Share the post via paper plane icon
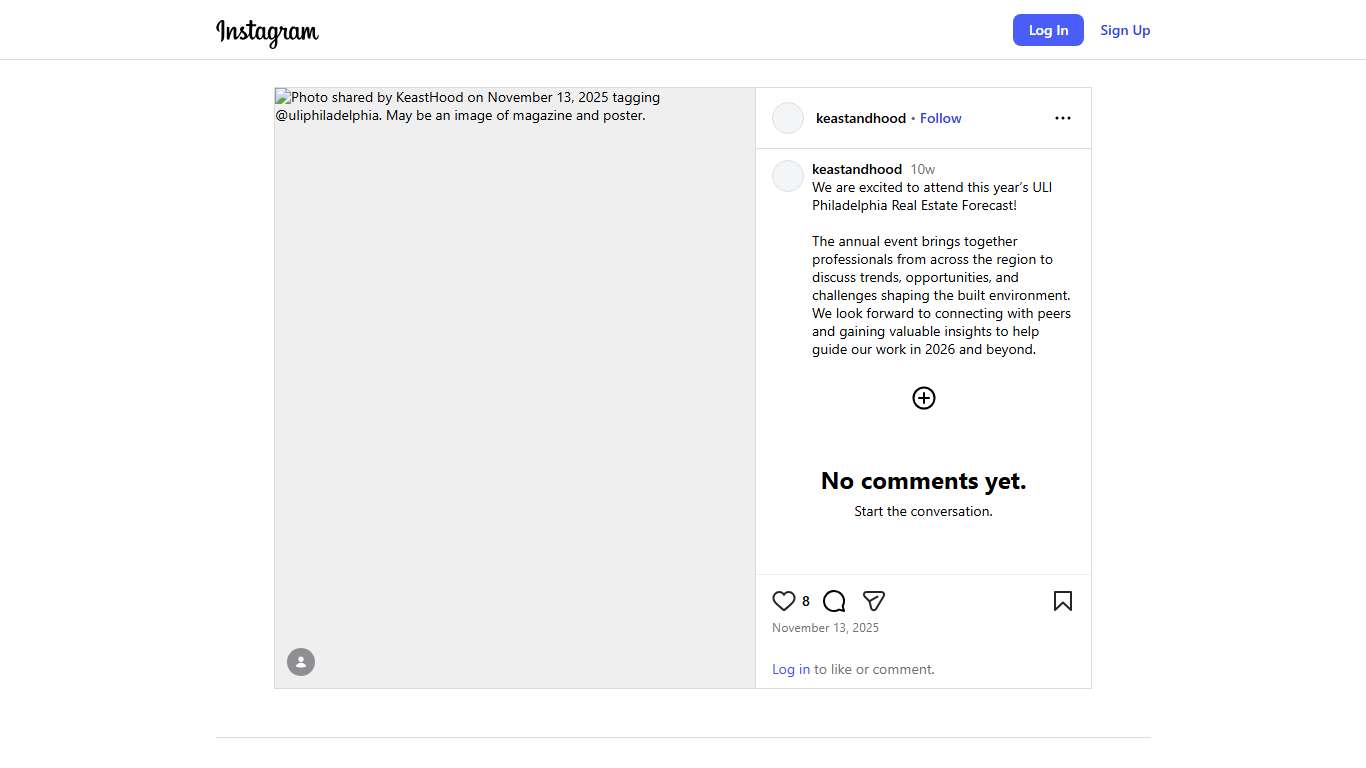 873,601
